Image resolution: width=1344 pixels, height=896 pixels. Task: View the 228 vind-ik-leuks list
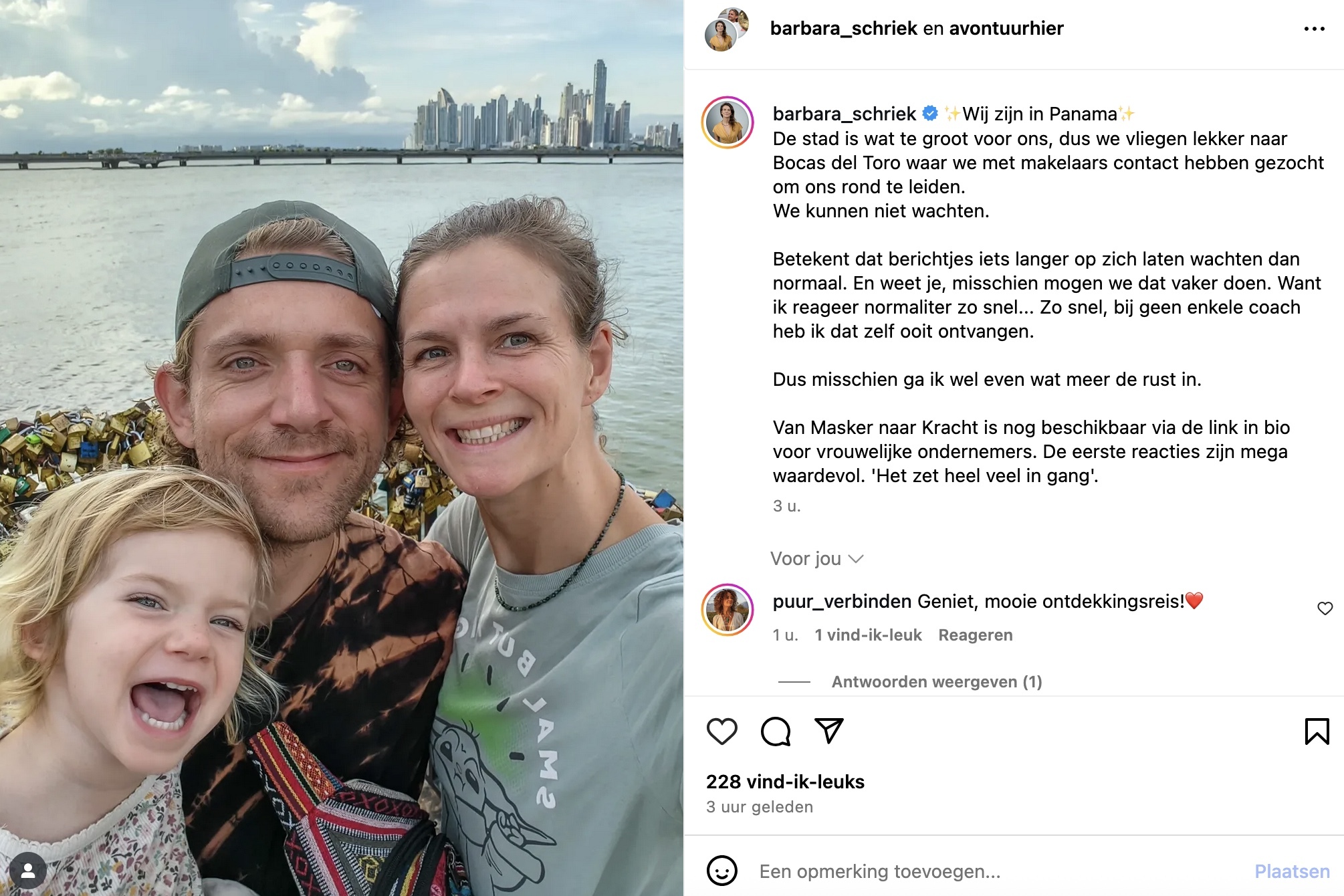pos(785,781)
